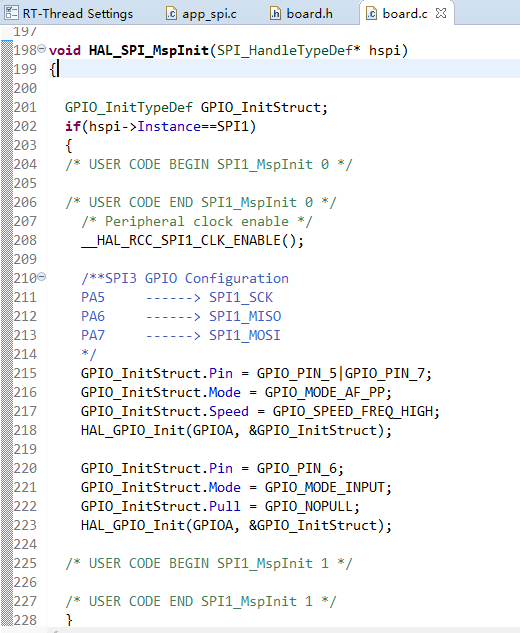This screenshot has width=520, height=633.
Task: Click the Pull member on line 222
Action: 225,506
